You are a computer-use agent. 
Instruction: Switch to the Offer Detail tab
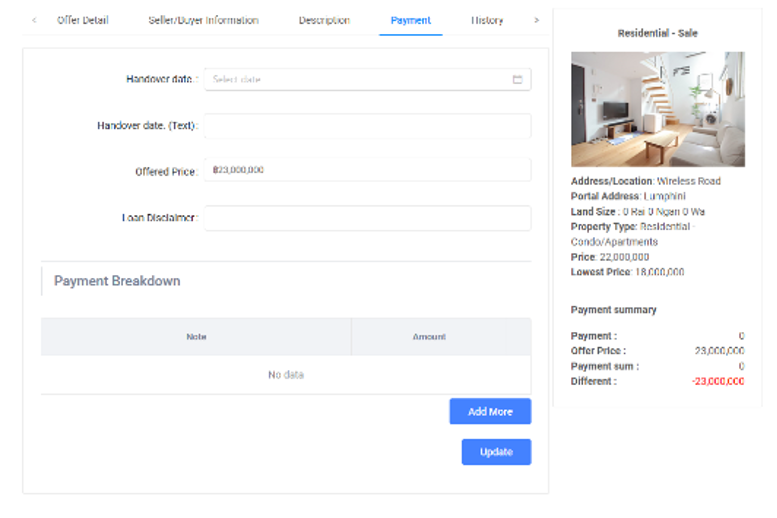[82, 20]
